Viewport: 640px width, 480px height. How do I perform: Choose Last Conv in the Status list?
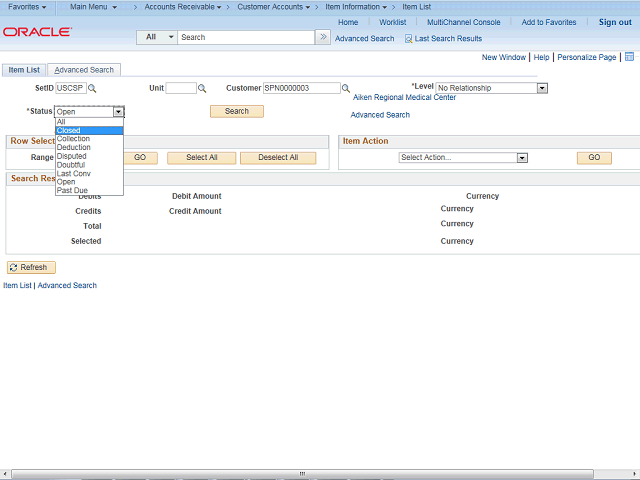[x=89, y=173]
